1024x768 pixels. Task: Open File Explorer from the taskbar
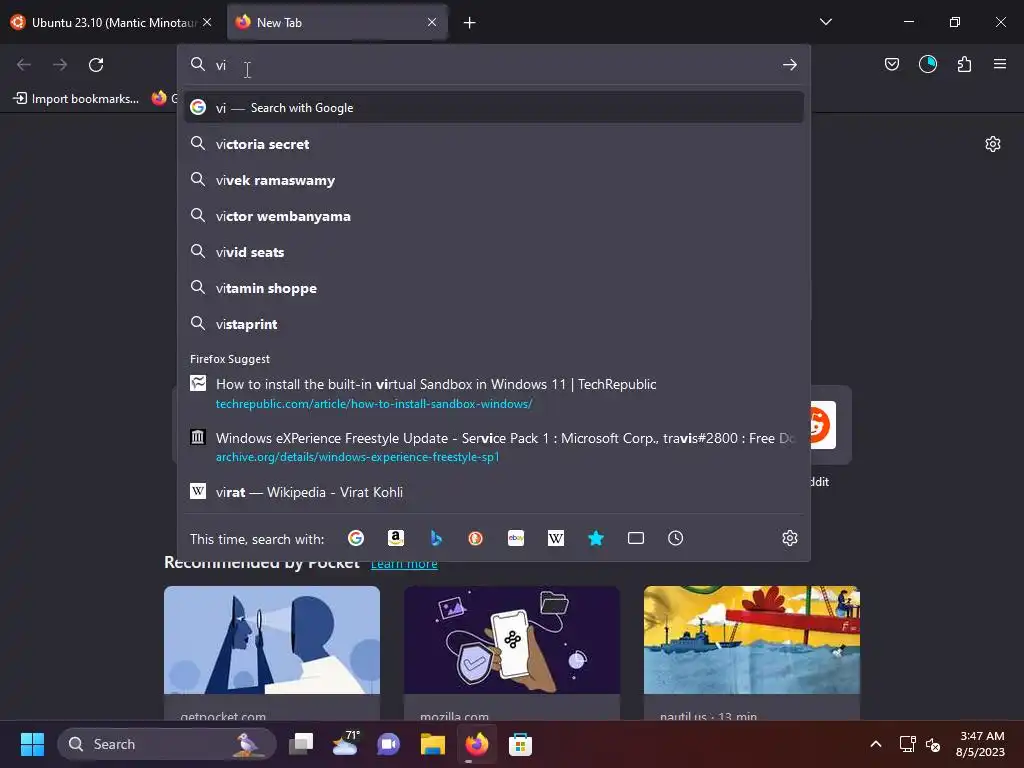tap(432, 744)
